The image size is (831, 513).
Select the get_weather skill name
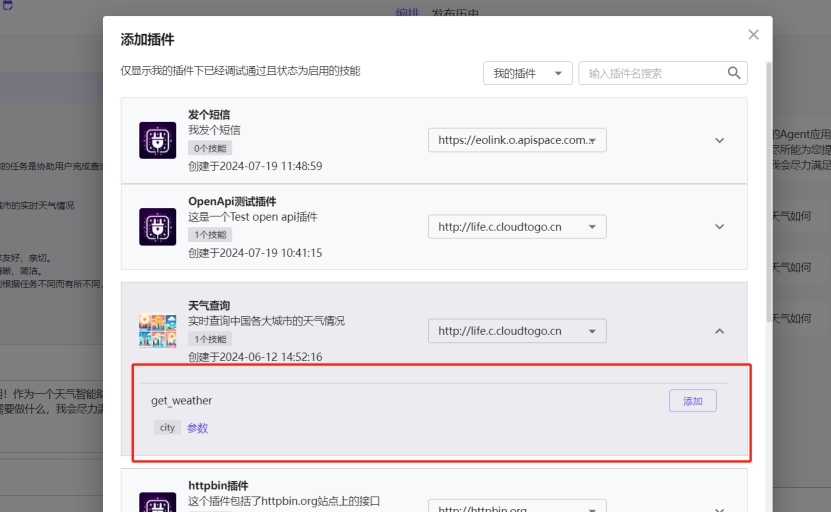click(x=181, y=401)
